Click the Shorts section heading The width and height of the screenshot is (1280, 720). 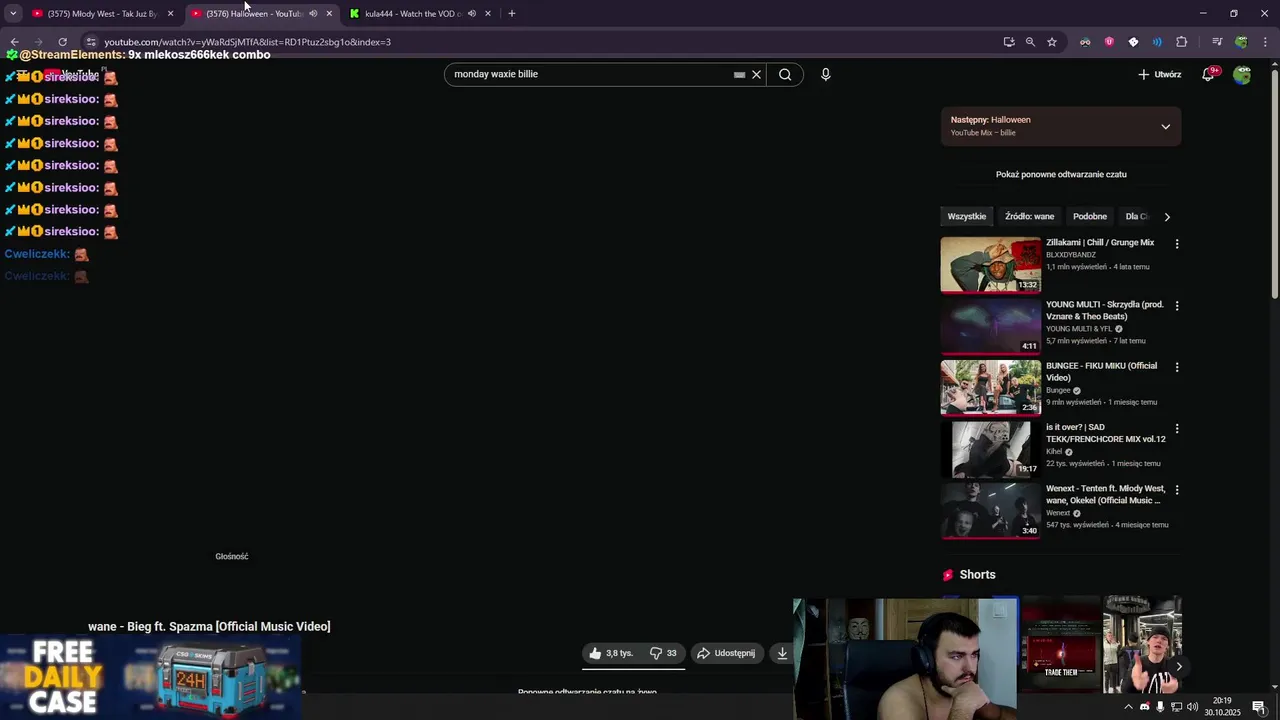(x=977, y=575)
